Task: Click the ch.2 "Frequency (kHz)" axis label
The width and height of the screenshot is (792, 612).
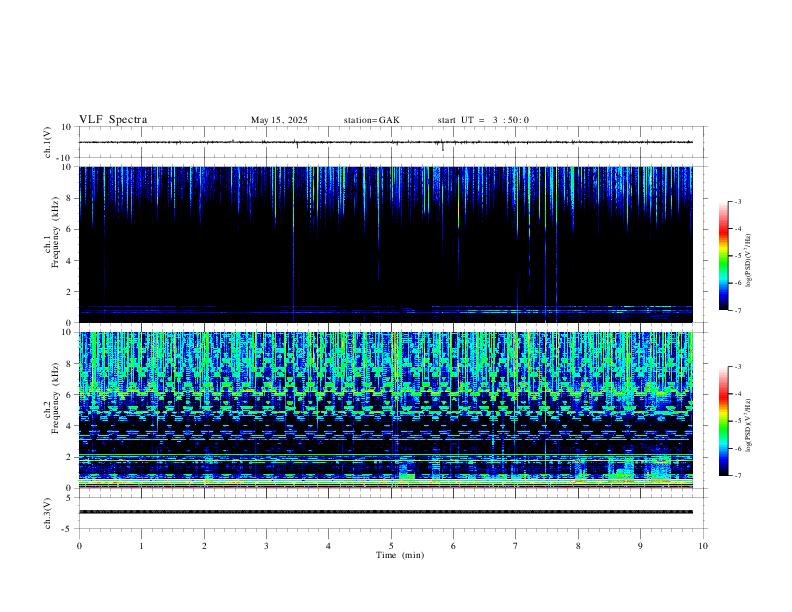Action: [55, 398]
